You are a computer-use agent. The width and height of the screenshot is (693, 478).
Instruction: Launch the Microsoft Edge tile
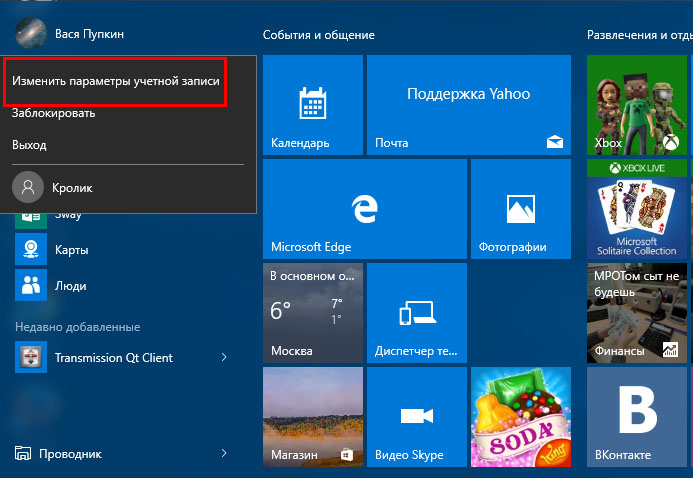(x=365, y=209)
